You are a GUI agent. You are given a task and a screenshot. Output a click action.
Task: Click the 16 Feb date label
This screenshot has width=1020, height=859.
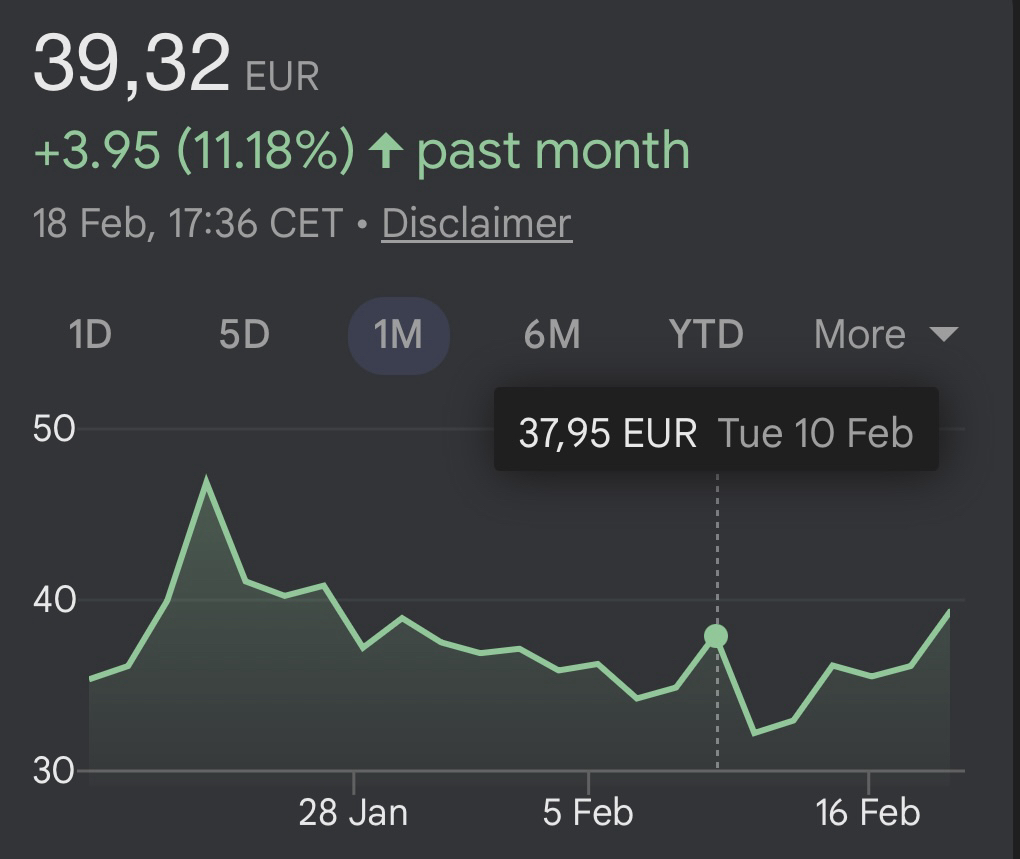pyautogui.click(x=867, y=812)
